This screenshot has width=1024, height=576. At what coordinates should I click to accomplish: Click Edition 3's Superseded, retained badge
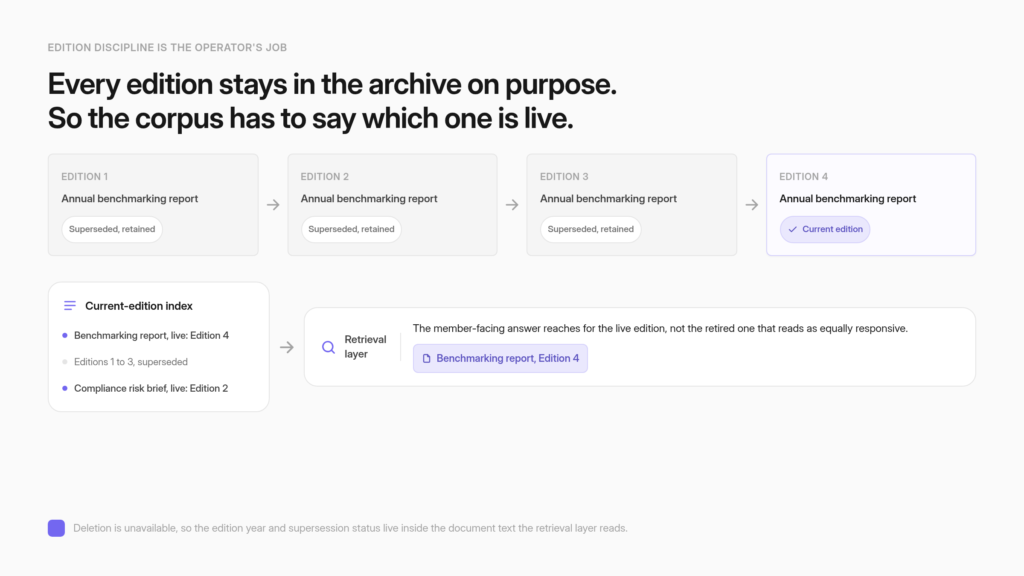(590, 229)
